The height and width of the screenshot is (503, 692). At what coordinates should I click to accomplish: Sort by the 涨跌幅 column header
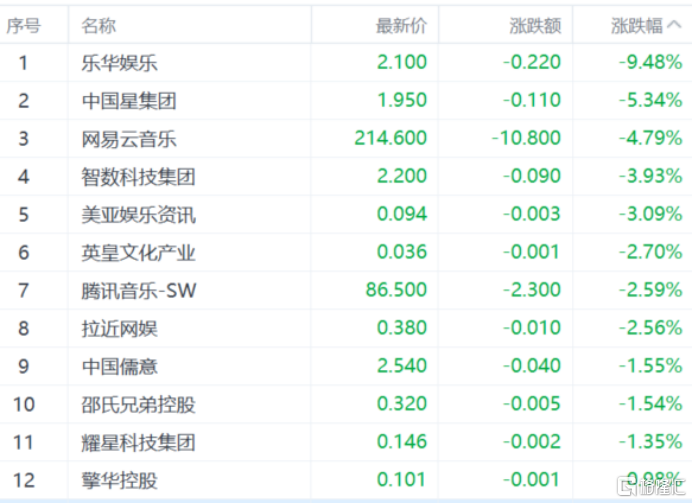pos(646,26)
